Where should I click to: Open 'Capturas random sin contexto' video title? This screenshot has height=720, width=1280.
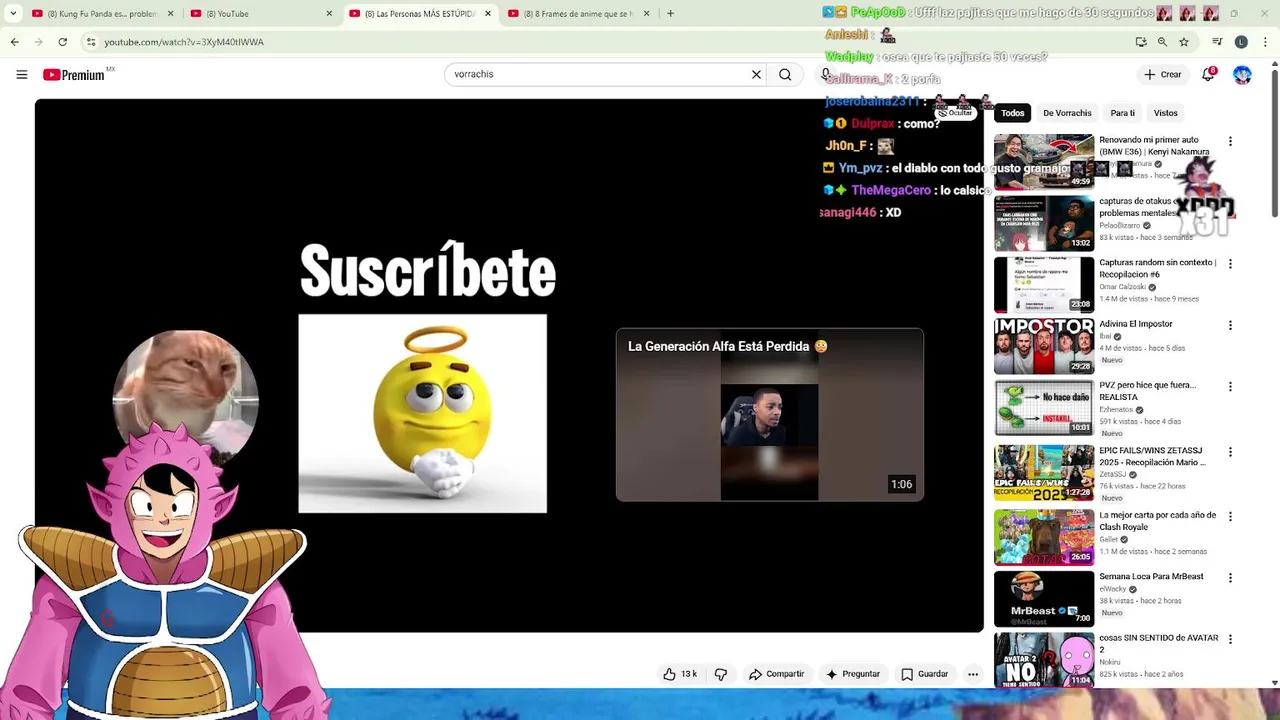1157,268
